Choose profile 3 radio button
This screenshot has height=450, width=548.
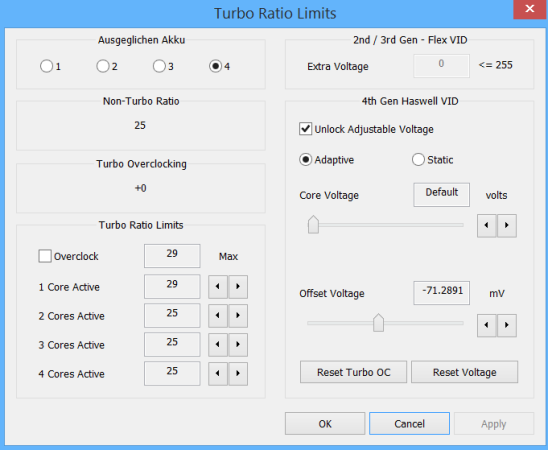159,66
